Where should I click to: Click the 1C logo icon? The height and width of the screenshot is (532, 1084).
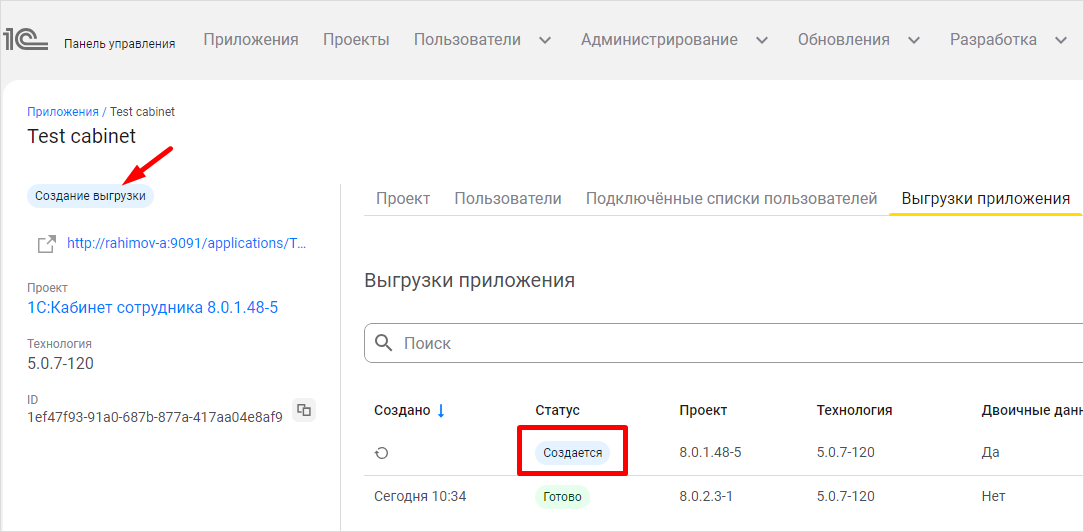(x=26, y=40)
